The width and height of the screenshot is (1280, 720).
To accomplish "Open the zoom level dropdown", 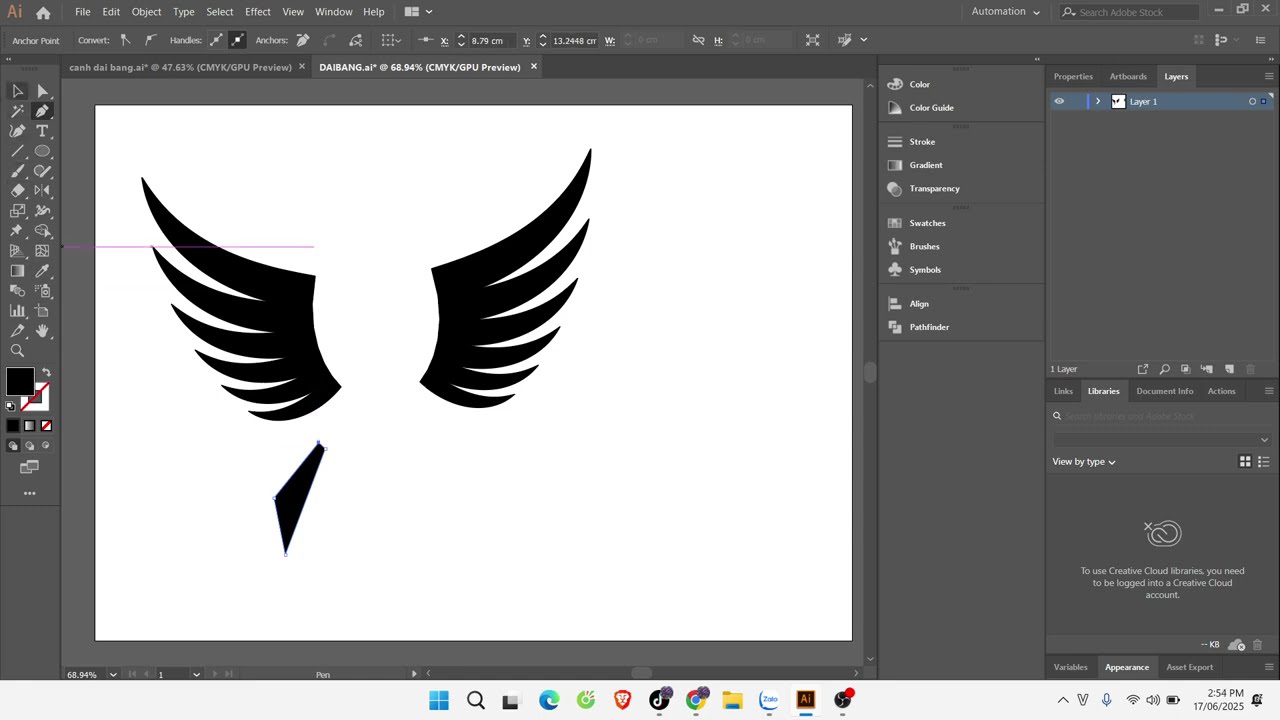I will coord(112,674).
